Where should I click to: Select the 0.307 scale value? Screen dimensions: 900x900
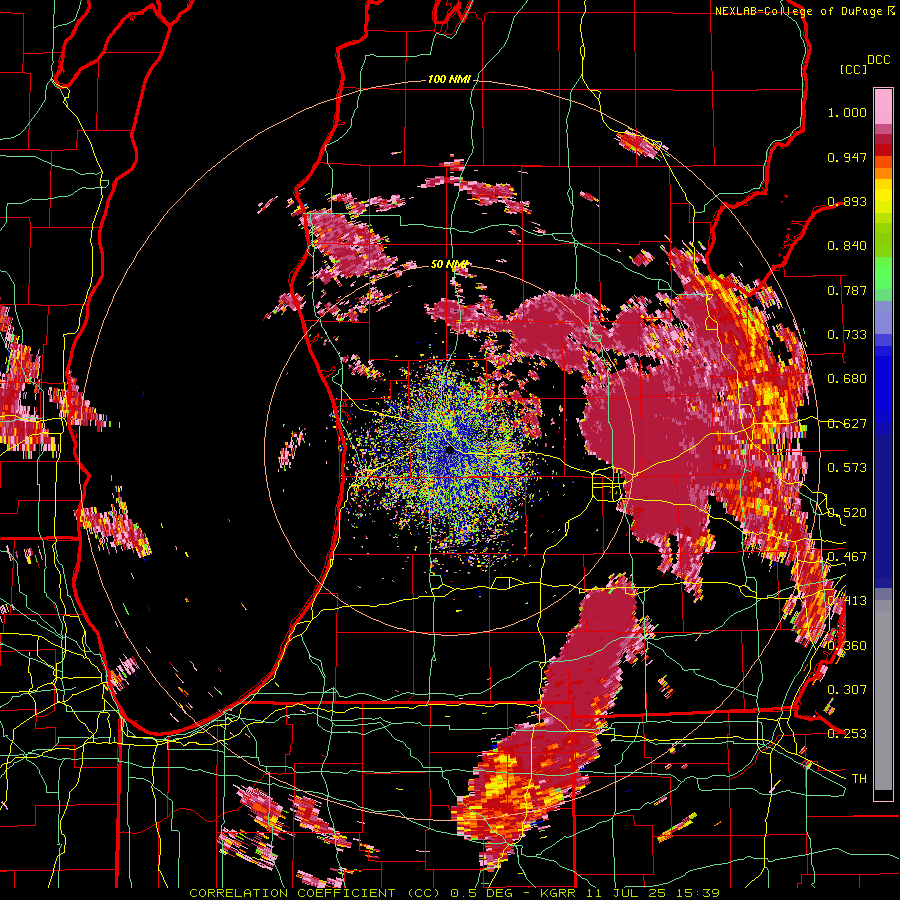pyautogui.click(x=847, y=690)
